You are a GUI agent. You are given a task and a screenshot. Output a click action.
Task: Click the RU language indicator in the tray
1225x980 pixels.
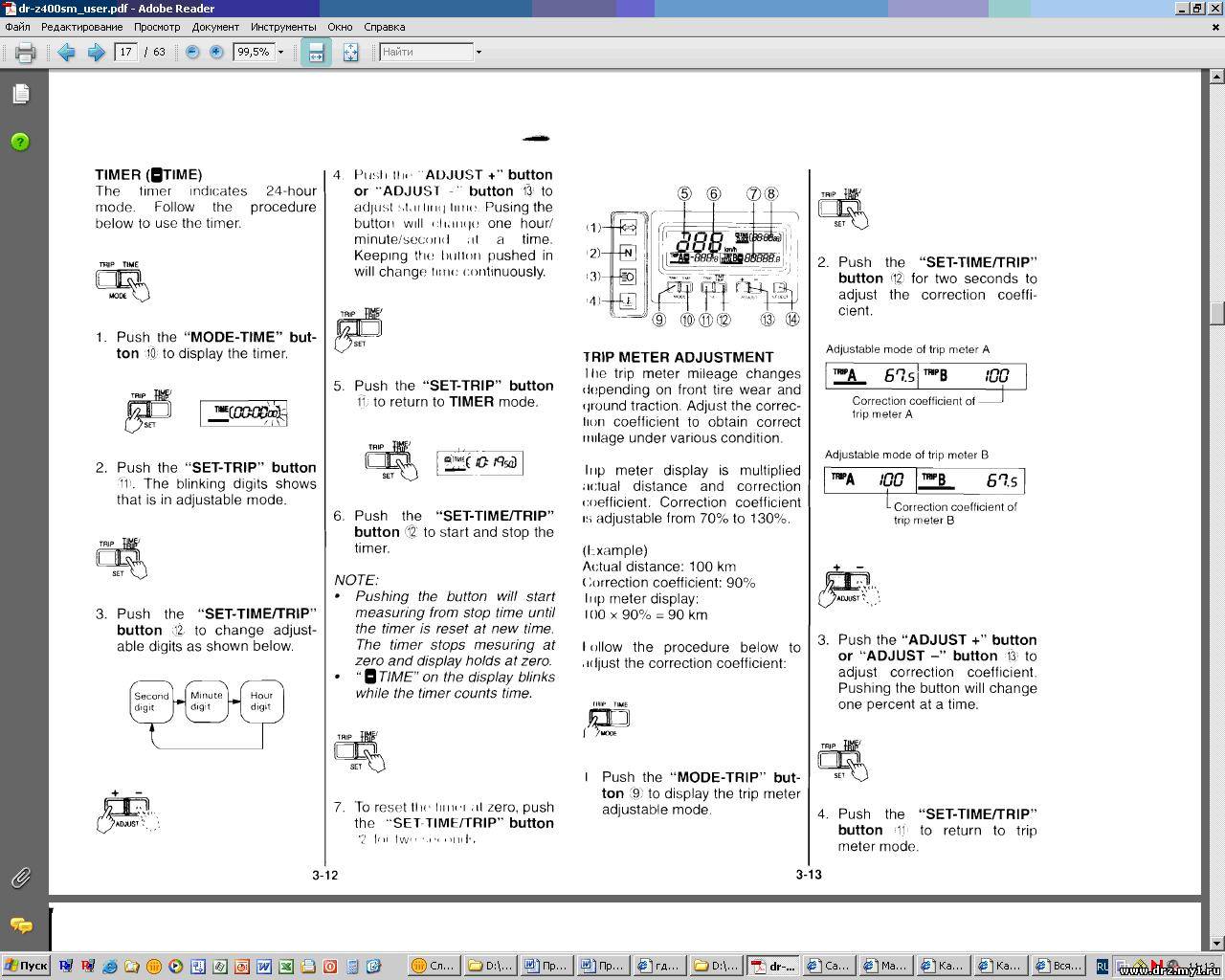click(x=1102, y=967)
